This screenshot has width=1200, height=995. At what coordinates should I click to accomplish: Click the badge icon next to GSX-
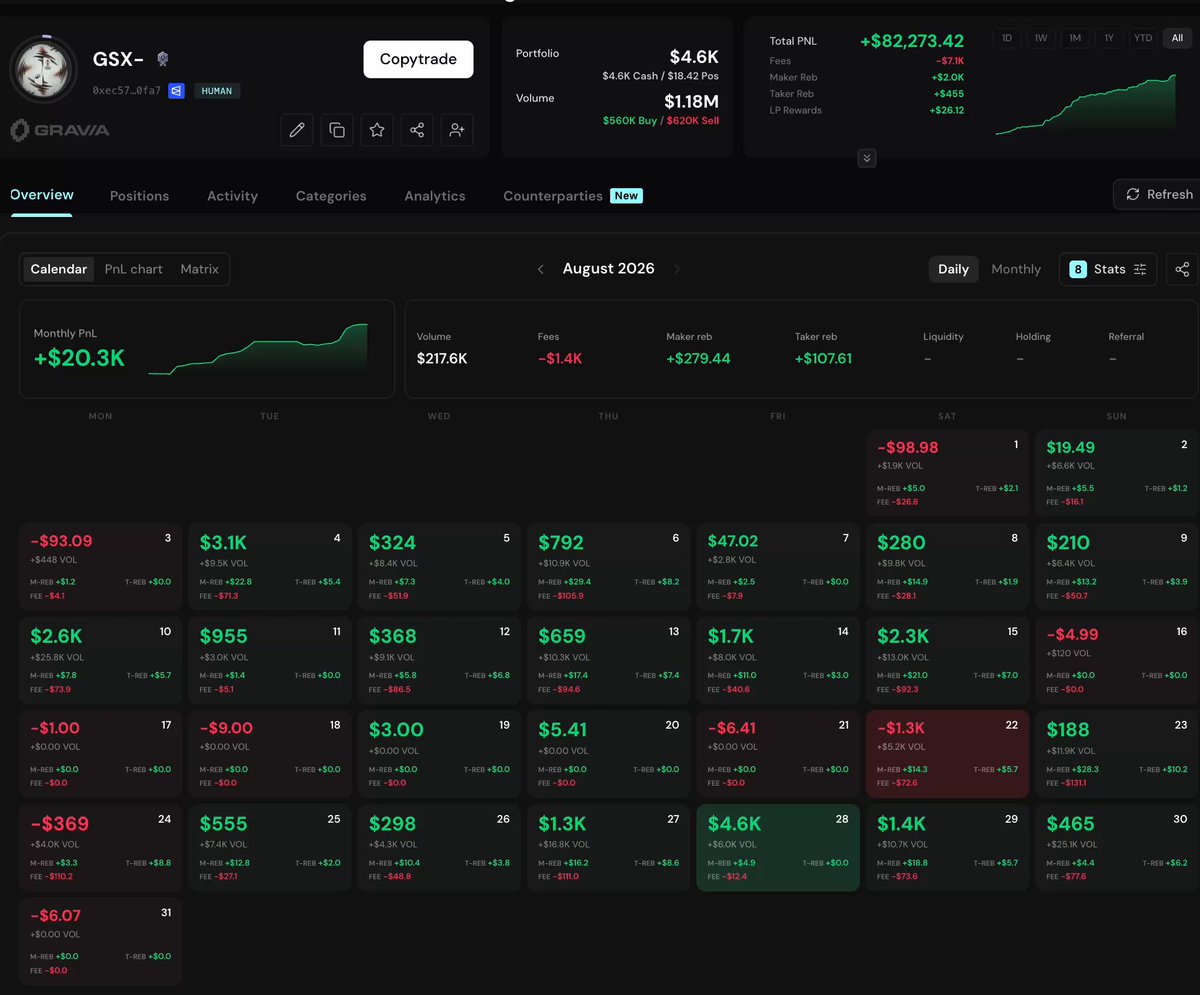coord(163,59)
